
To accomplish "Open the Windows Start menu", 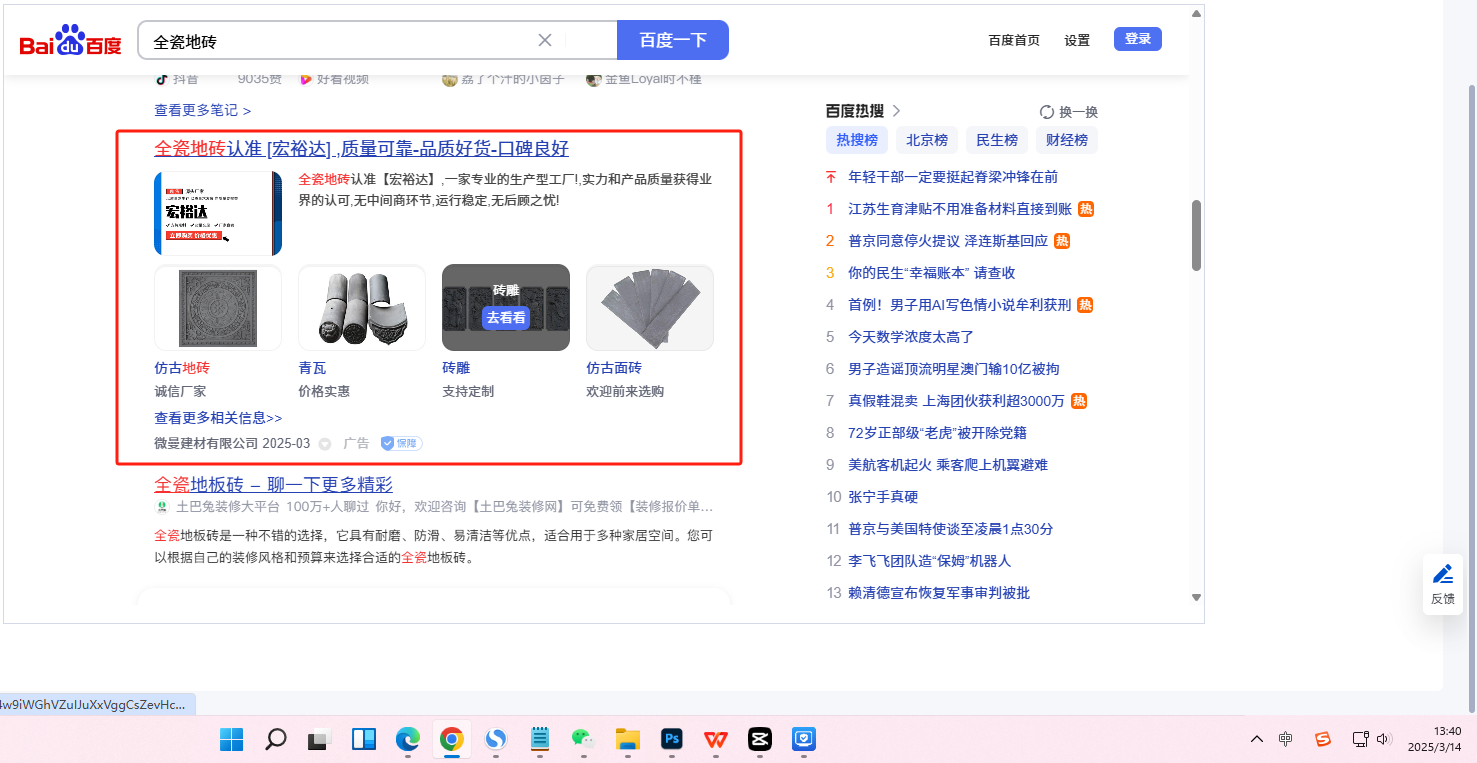I will coord(231,740).
